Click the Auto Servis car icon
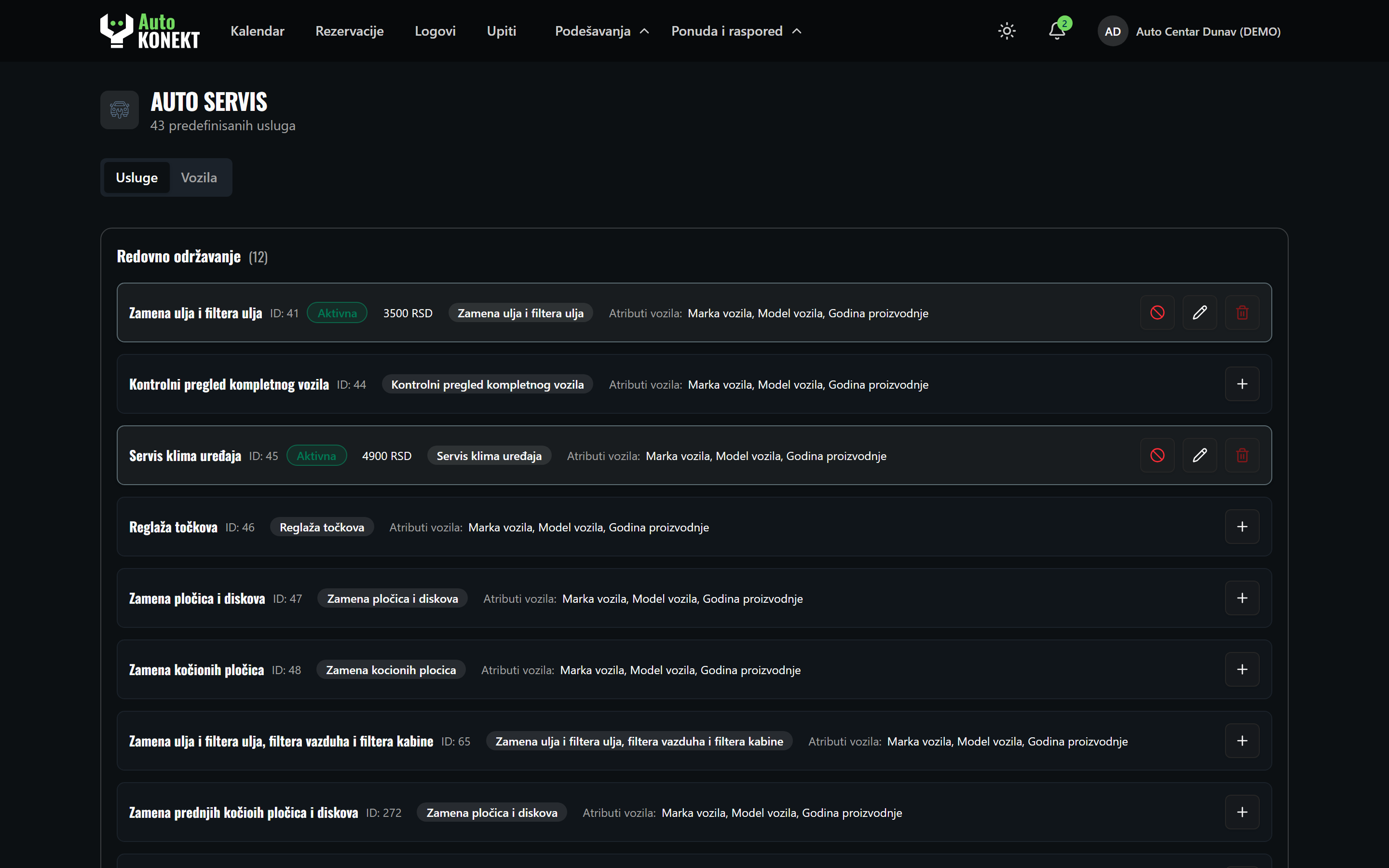Viewport: 1389px width, 868px height. coord(120,109)
